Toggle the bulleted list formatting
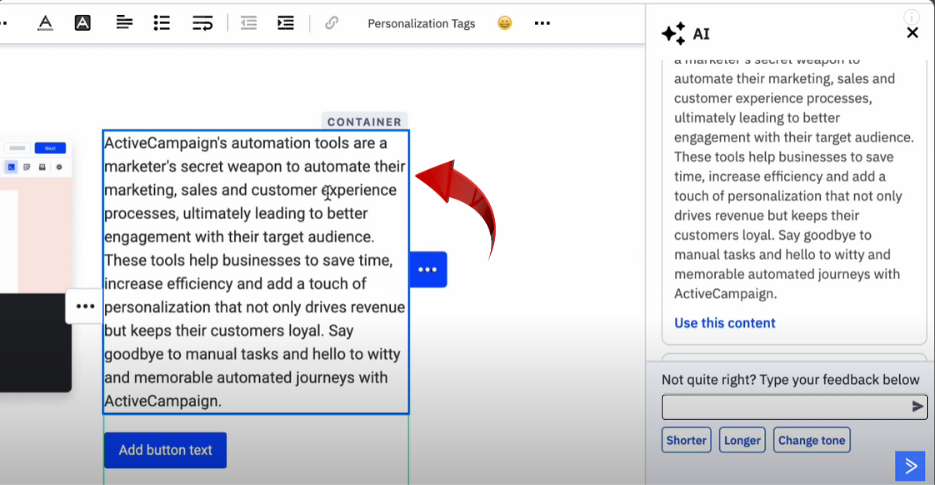This screenshot has height=485, width=935. tap(162, 23)
